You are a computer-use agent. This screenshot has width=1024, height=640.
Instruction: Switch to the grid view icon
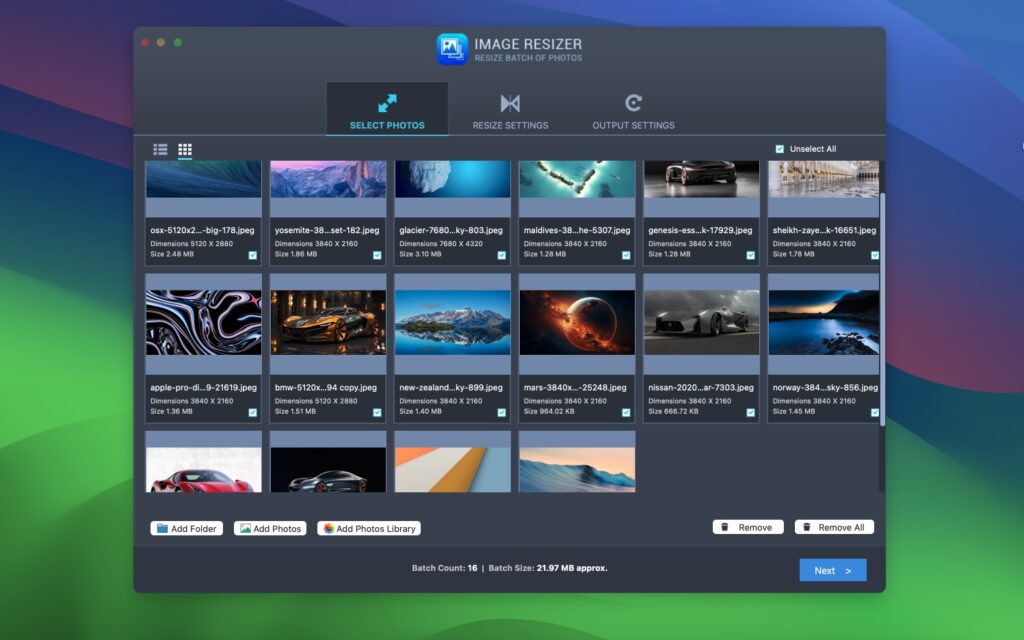pyautogui.click(x=184, y=149)
